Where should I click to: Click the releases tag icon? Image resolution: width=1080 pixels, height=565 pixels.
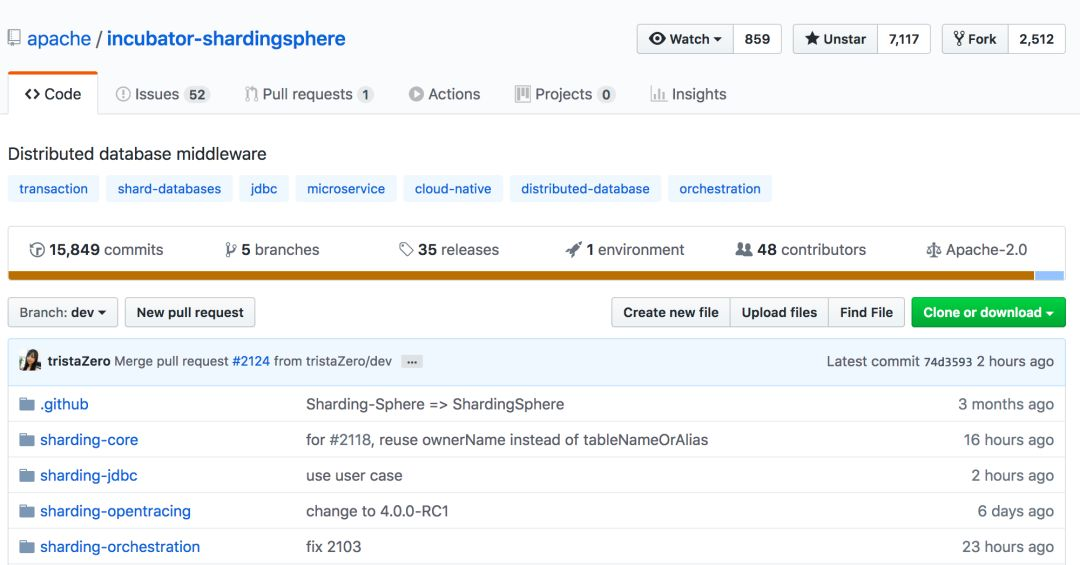point(406,250)
